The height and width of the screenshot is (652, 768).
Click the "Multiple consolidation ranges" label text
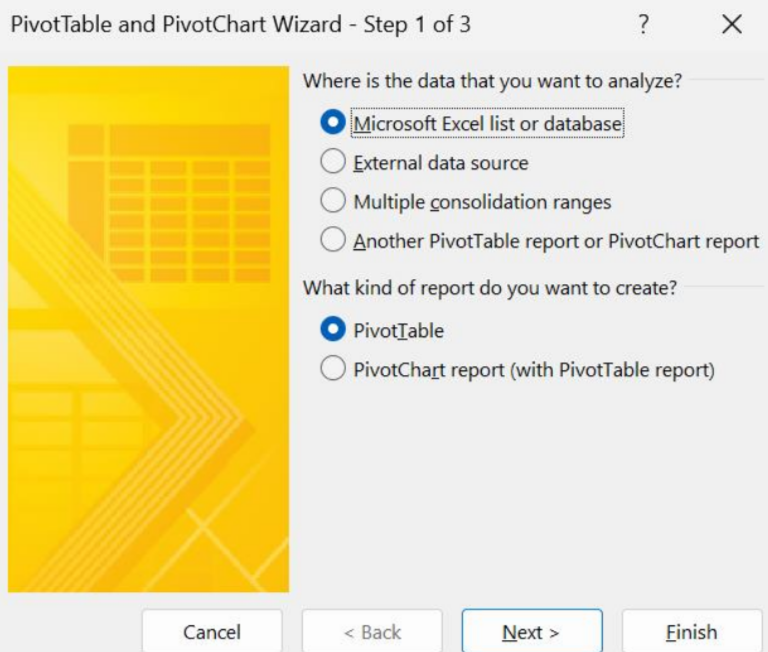click(x=482, y=202)
